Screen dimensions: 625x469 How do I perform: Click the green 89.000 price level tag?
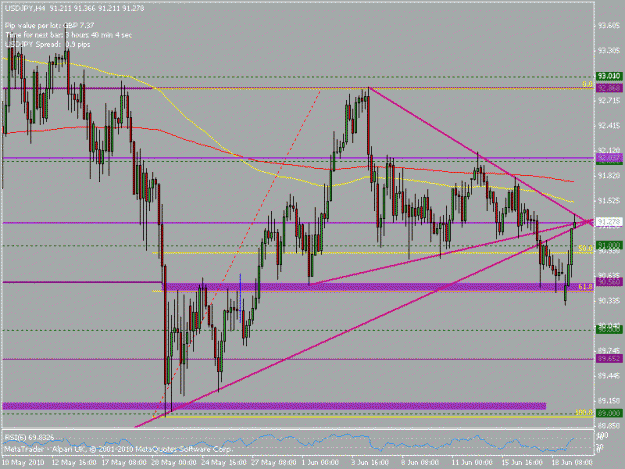609,414
